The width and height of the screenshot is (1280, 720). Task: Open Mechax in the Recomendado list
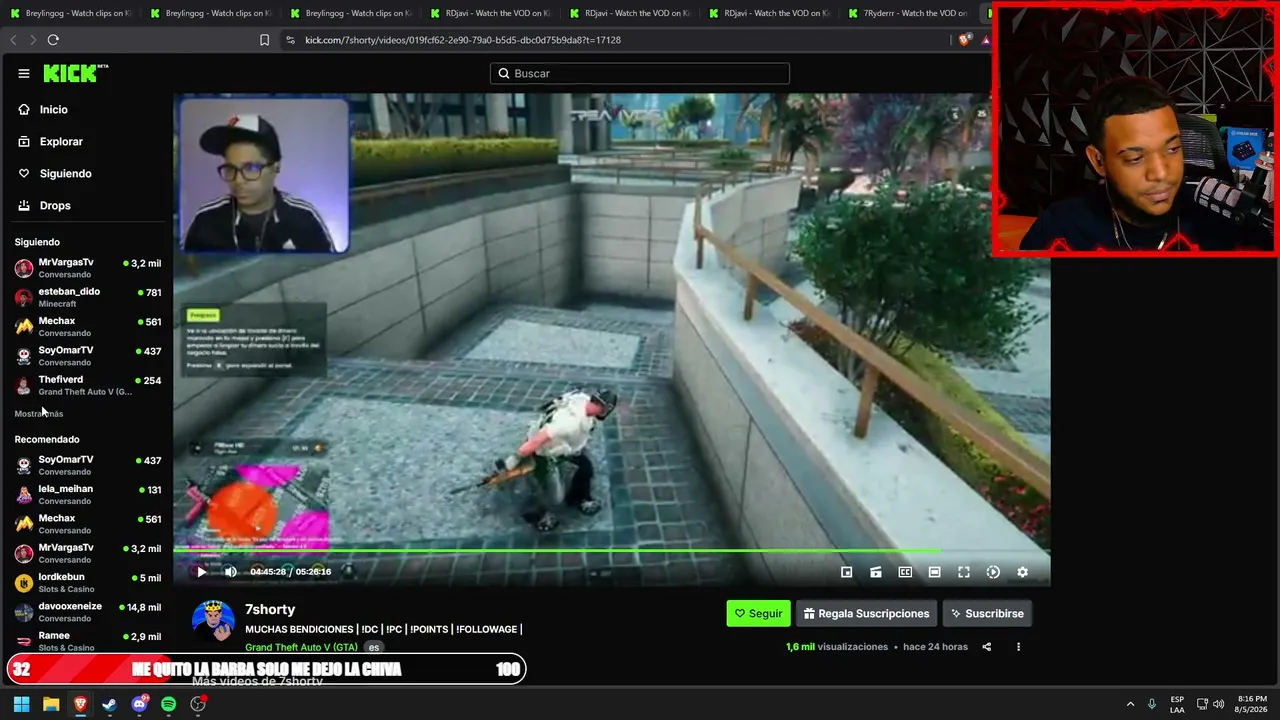coord(87,524)
